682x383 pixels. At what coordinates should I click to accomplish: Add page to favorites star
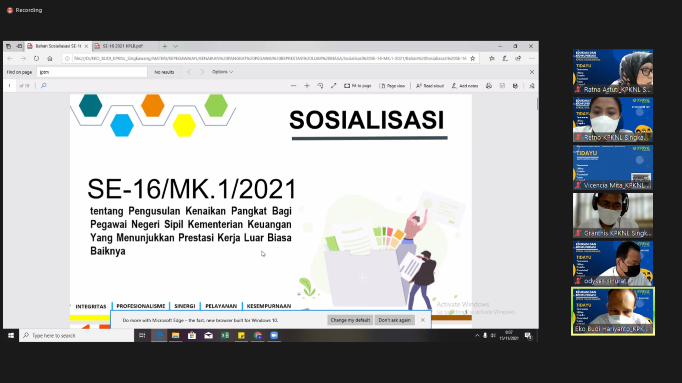point(473,58)
